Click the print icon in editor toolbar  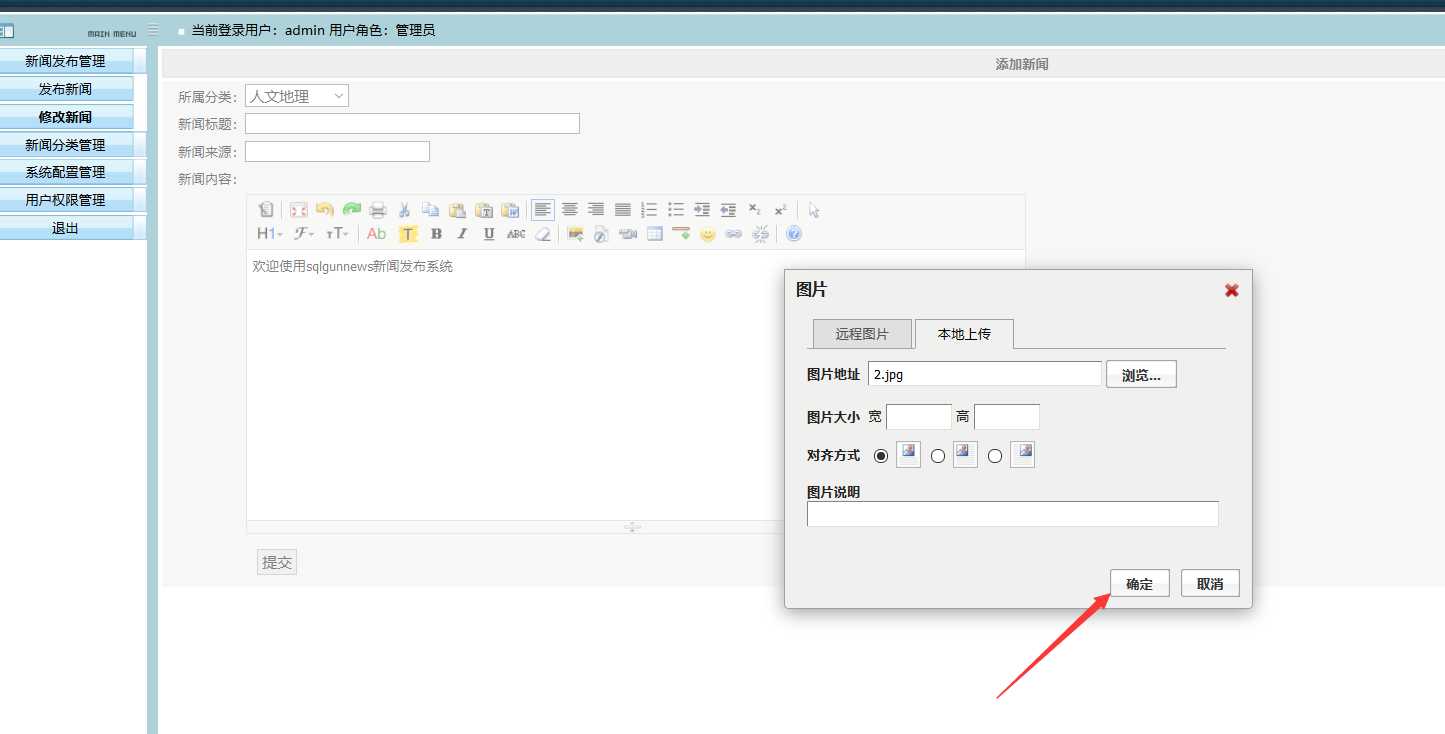tap(378, 210)
